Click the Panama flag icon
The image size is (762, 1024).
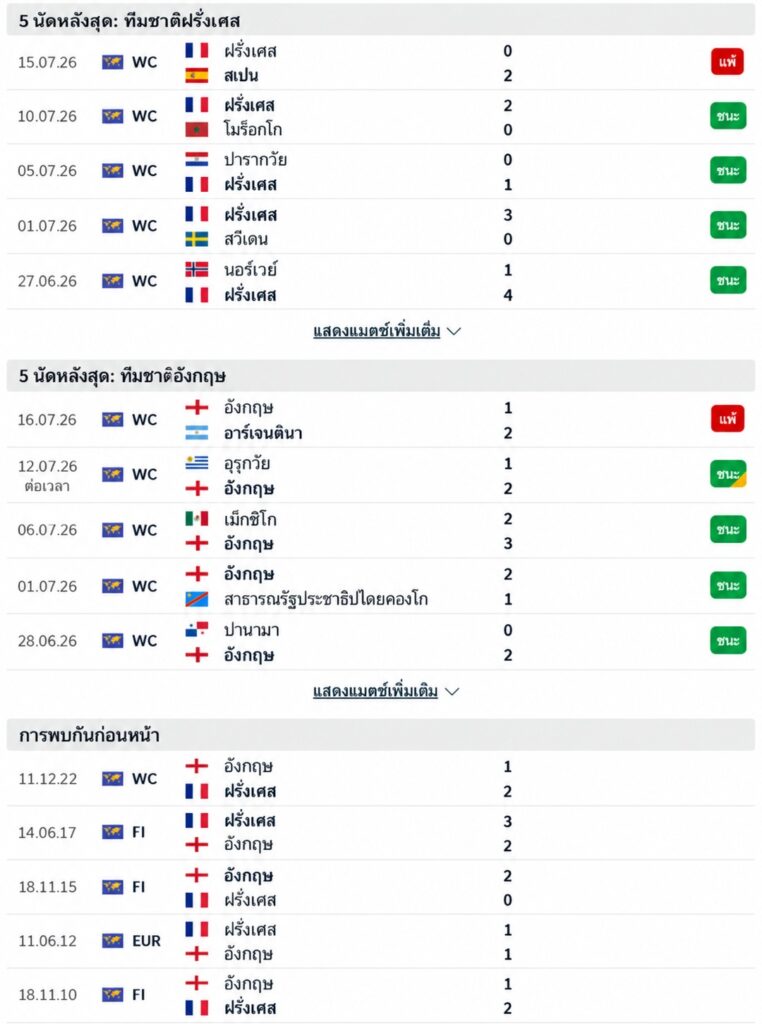(x=197, y=630)
